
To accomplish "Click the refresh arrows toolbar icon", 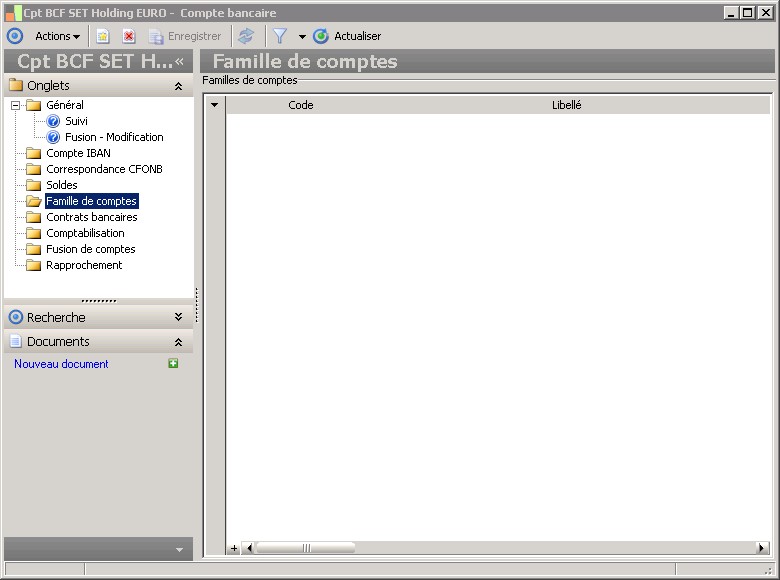I will click(246, 36).
